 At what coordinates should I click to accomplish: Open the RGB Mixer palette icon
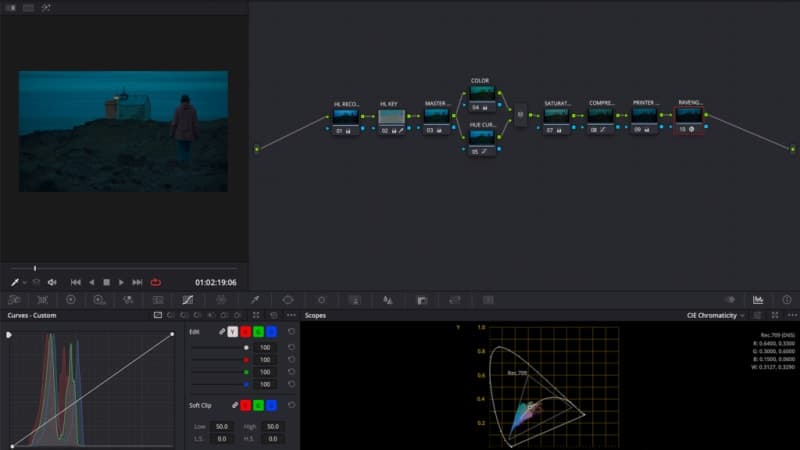pyautogui.click(x=128, y=300)
